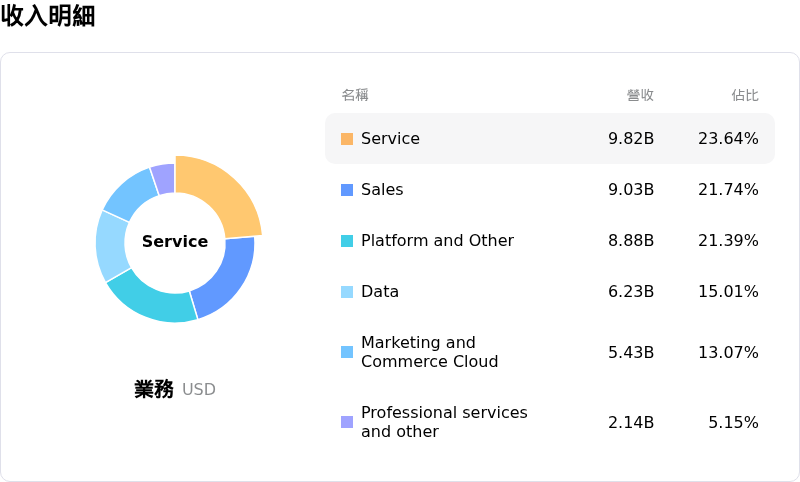800x482 pixels.
Task: Pick the Data row label
Action: coord(379,292)
